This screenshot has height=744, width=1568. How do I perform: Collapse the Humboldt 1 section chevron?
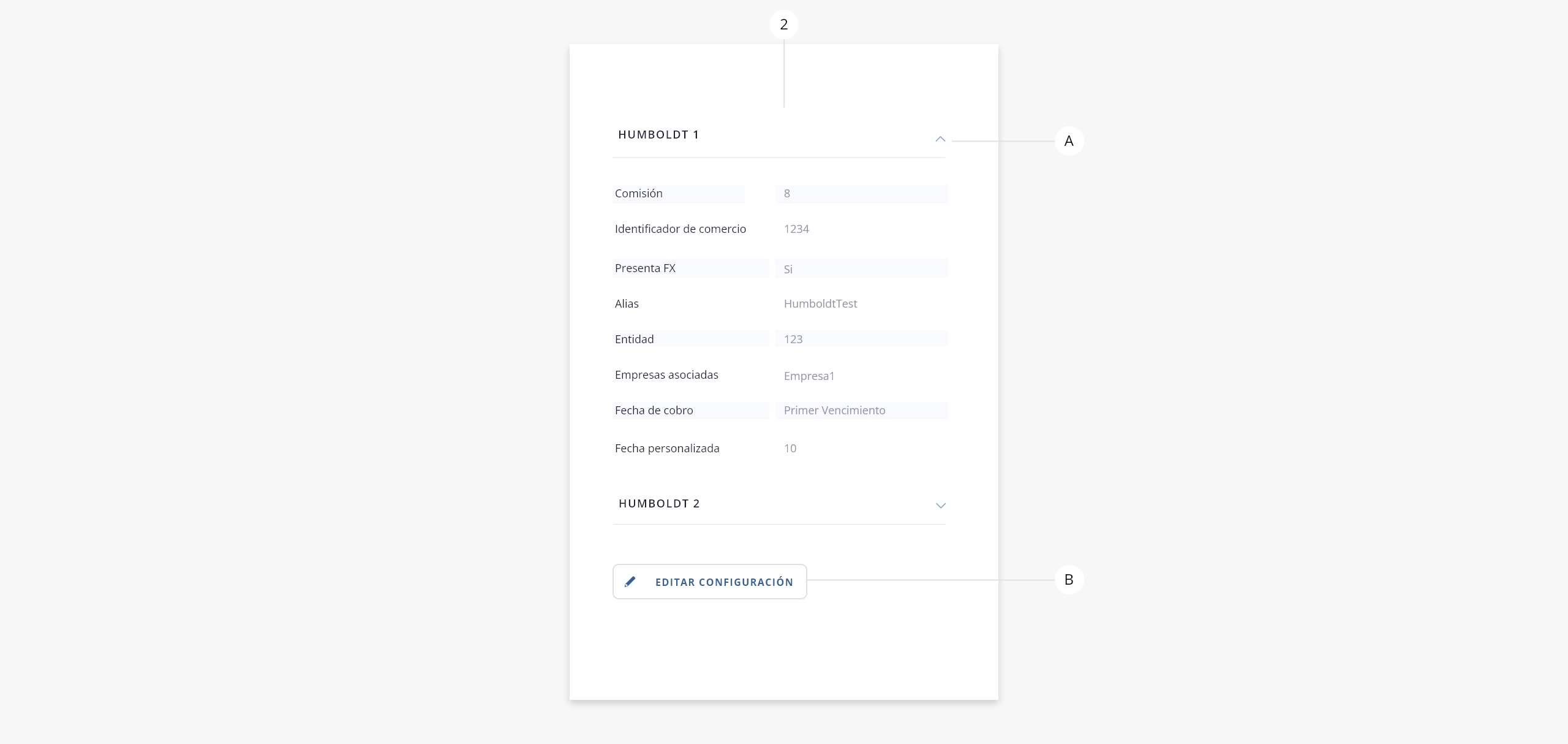click(940, 139)
